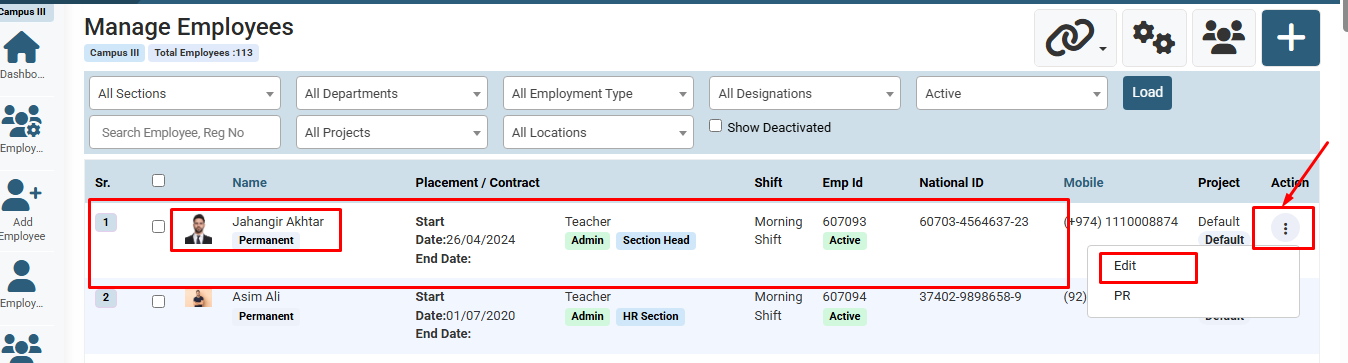Open the All Designations dropdown
The width and height of the screenshot is (1348, 363).
click(805, 93)
